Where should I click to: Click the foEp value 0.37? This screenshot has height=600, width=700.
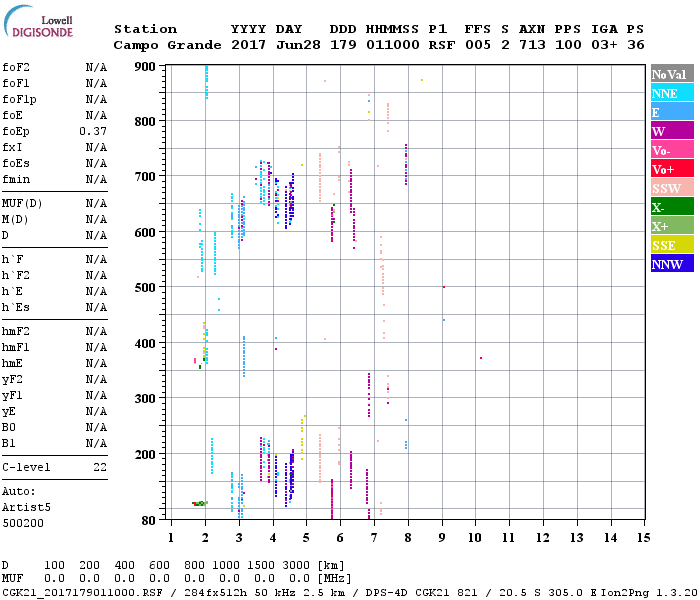tap(93, 131)
